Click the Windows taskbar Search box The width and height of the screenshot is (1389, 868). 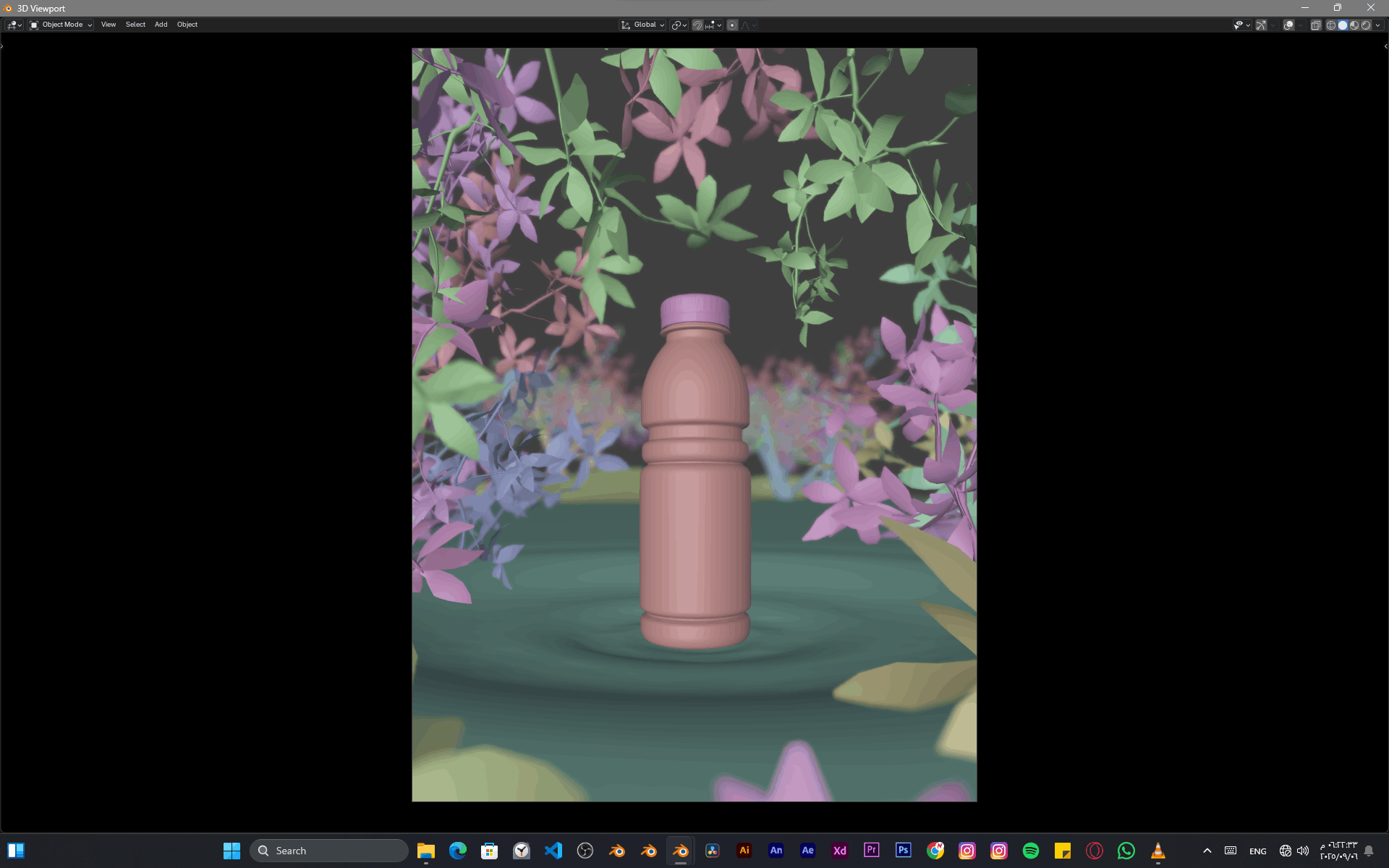coord(329,851)
